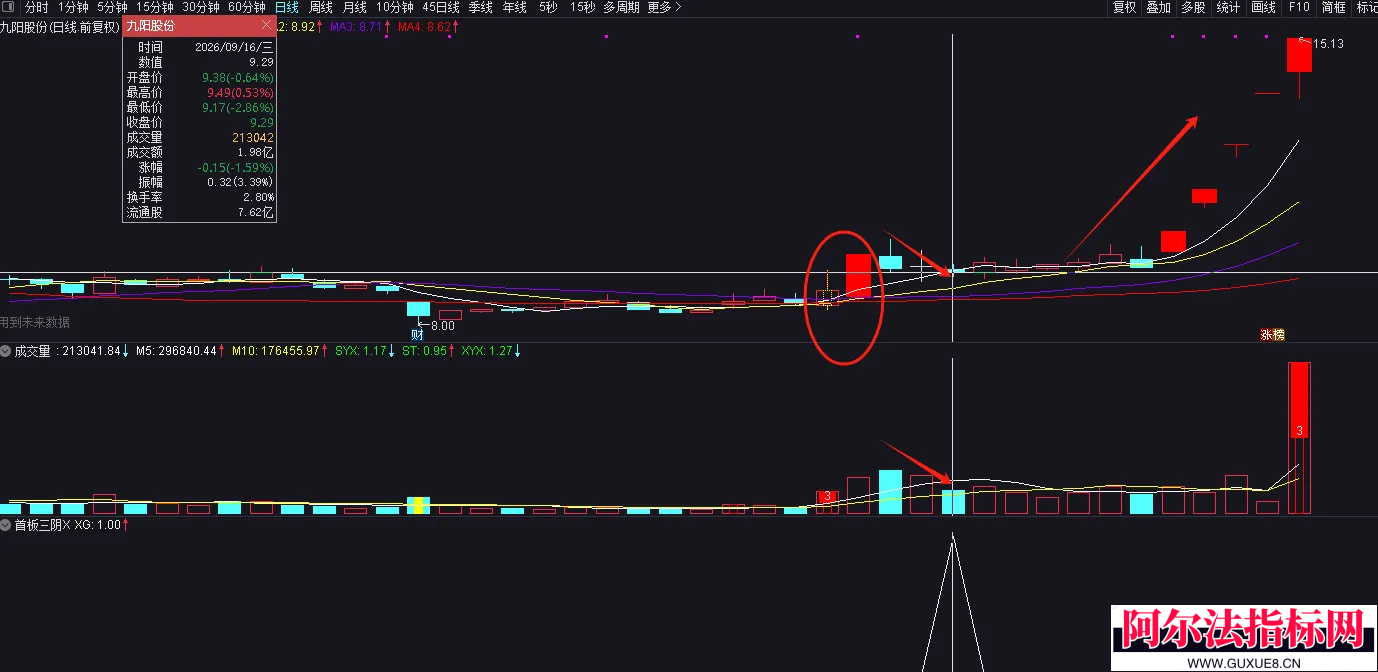Image resolution: width=1378 pixels, height=672 pixels.
Task: Select the 30分钟 period tab
Action: coord(200,7)
